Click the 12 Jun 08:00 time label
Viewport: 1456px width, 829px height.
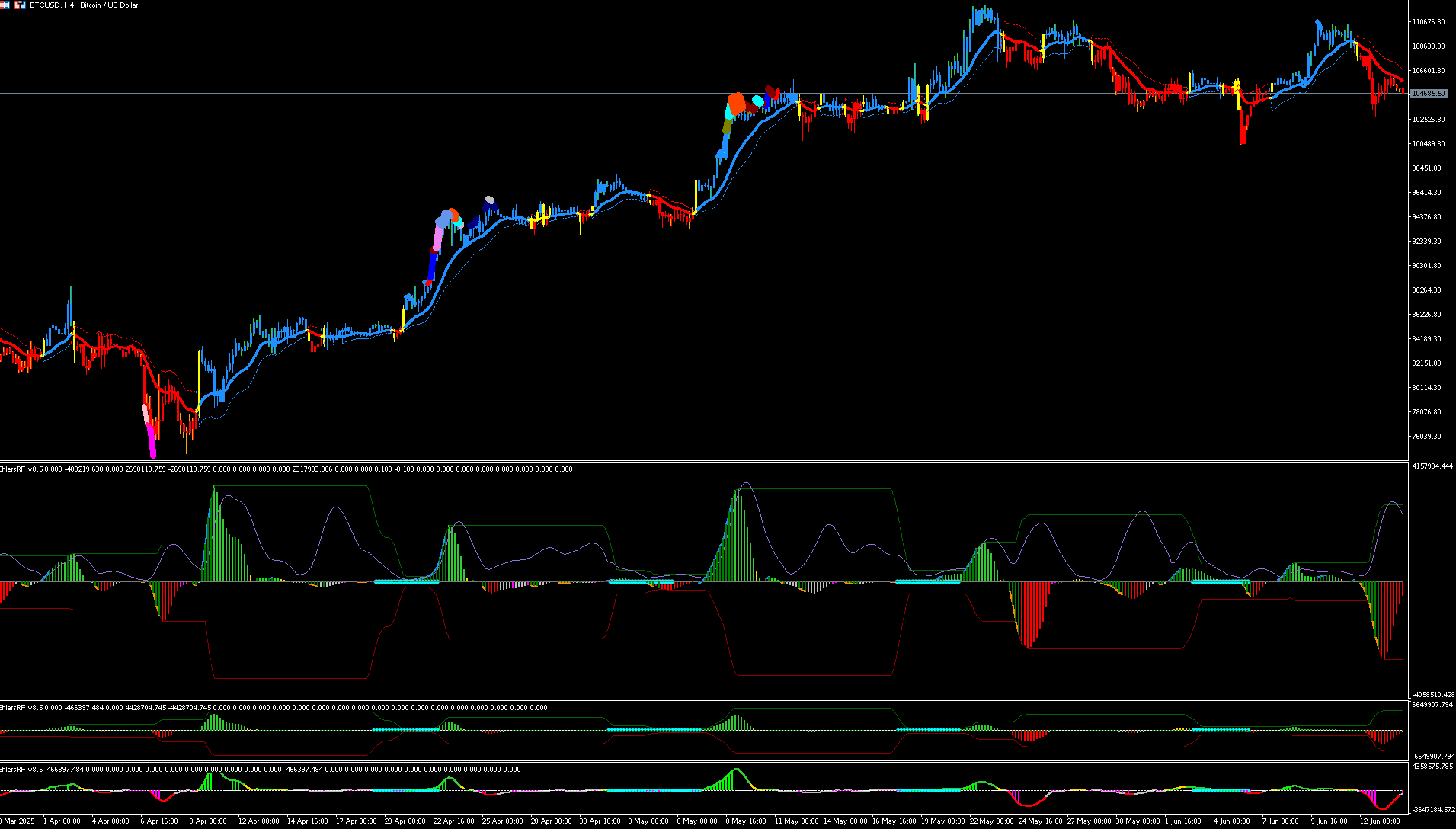click(1380, 821)
